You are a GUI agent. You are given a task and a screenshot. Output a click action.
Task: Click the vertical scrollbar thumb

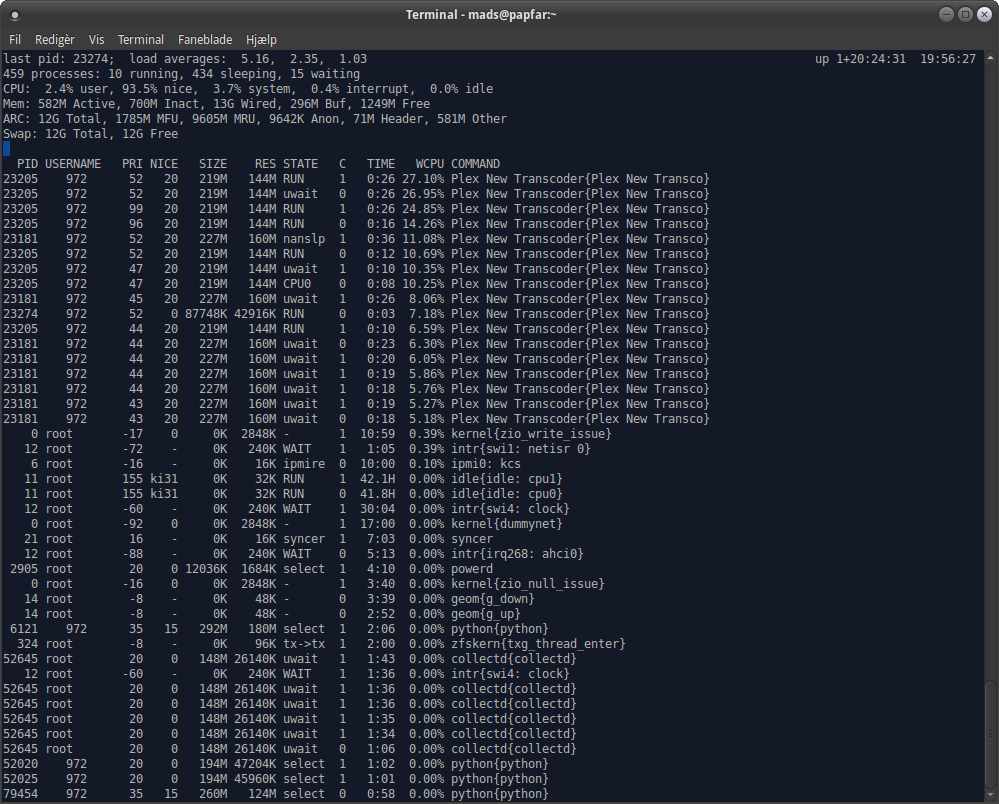[x=990, y=734]
